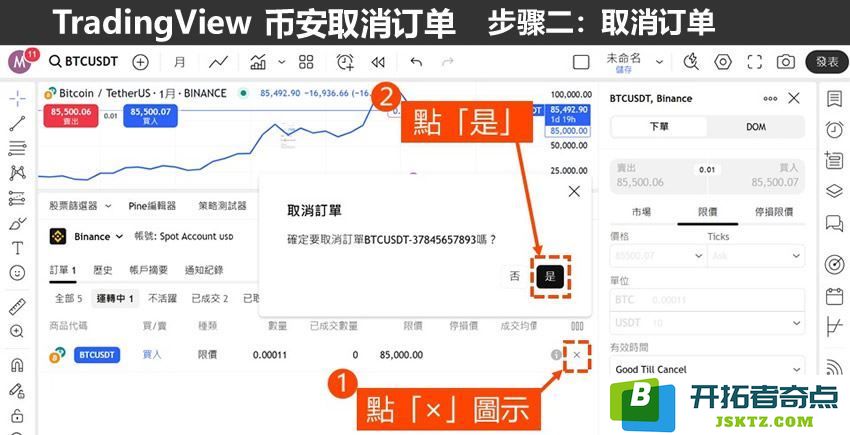Open the BTCUSDT symbol search

click(x=83, y=61)
